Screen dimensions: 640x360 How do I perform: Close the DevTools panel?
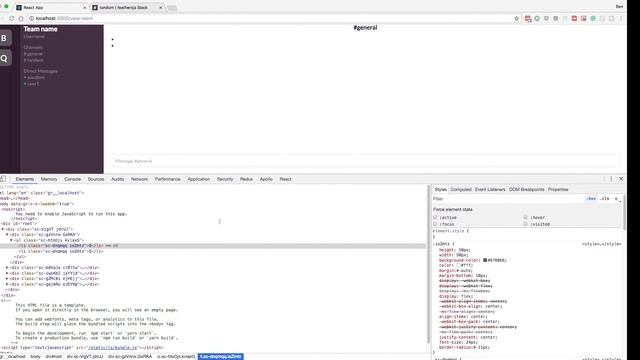621,179
